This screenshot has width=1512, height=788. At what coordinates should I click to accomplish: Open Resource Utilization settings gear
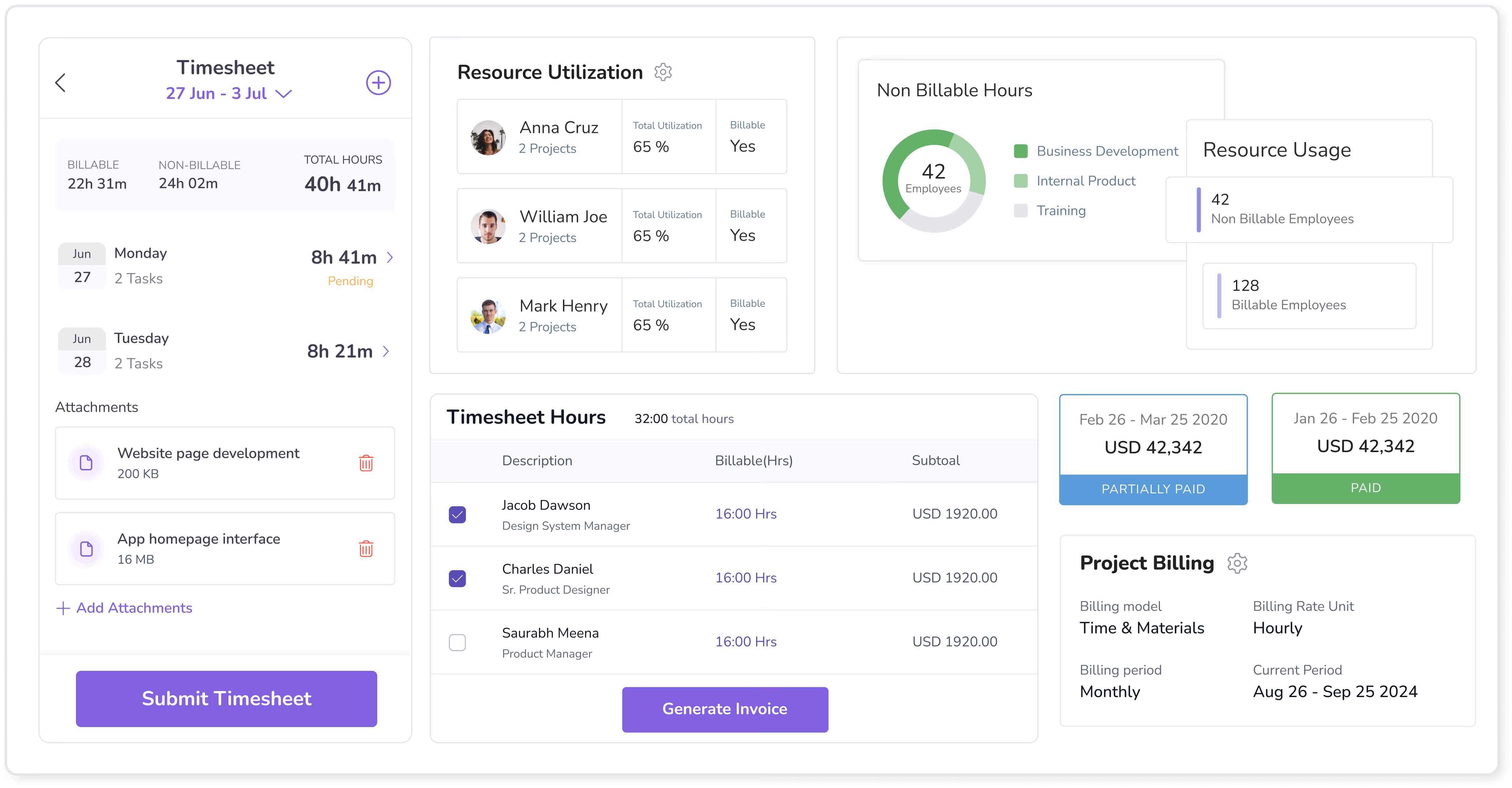663,72
